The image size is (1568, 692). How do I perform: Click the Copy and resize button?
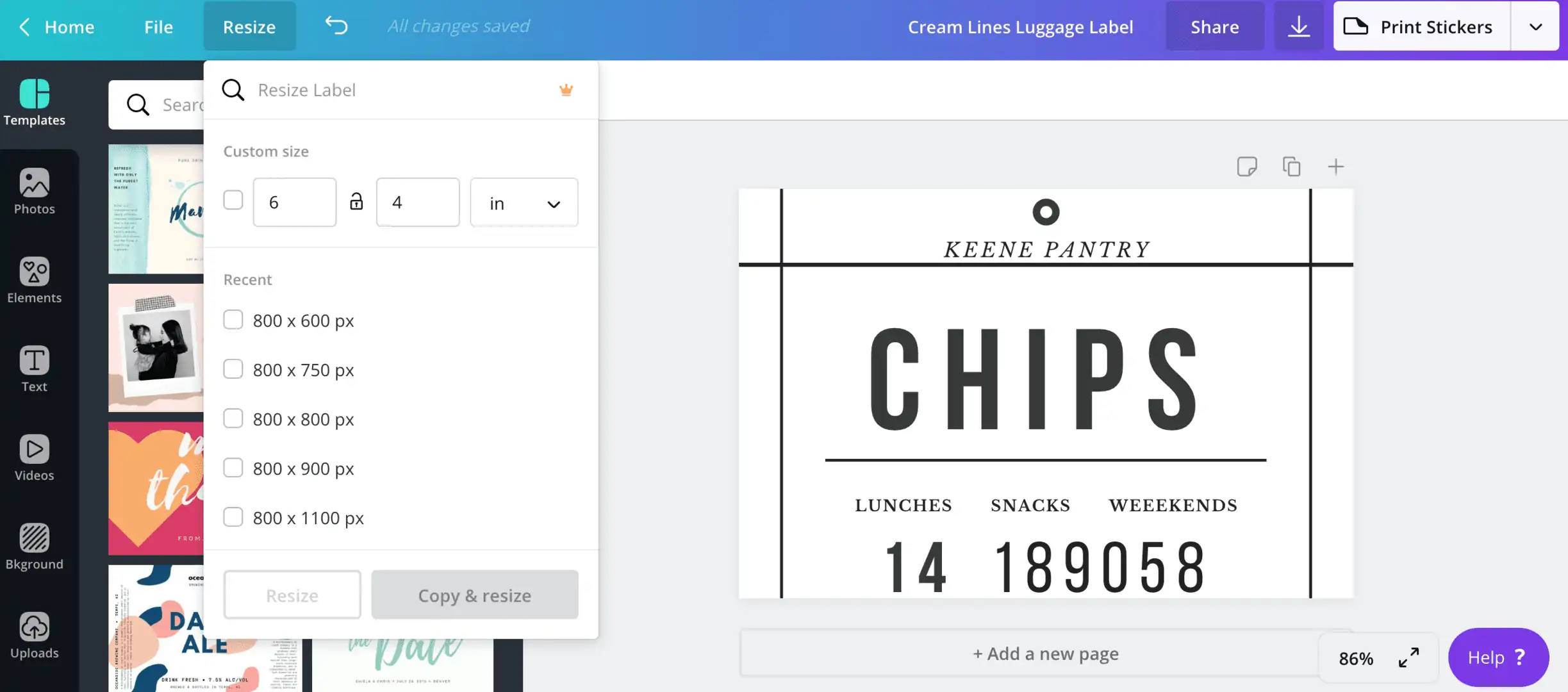pos(474,594)
